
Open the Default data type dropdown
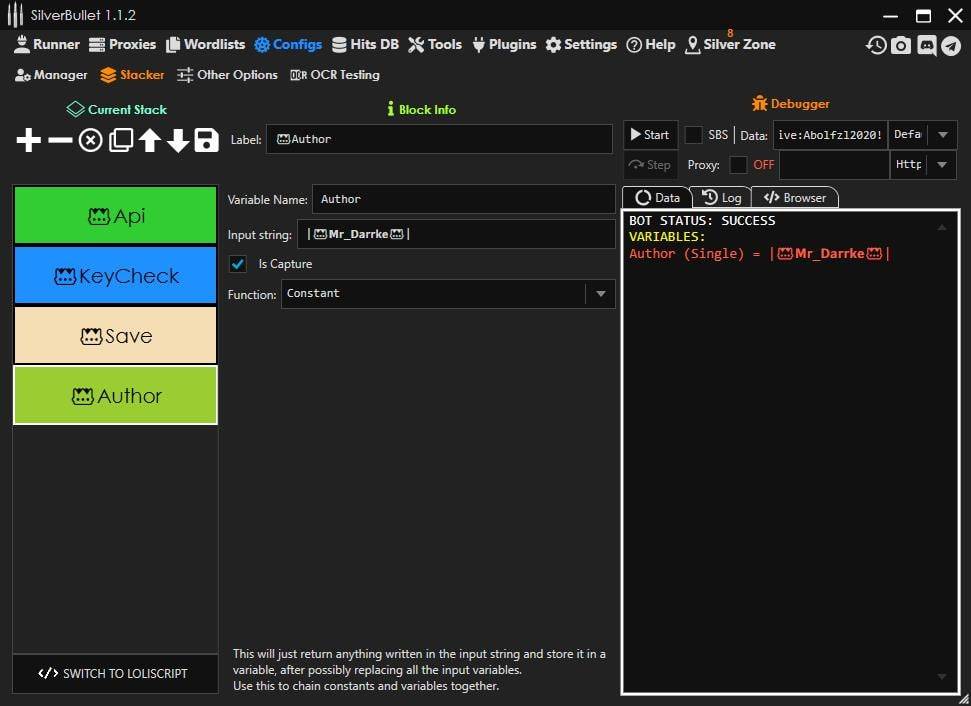click(x=941, y=135)
